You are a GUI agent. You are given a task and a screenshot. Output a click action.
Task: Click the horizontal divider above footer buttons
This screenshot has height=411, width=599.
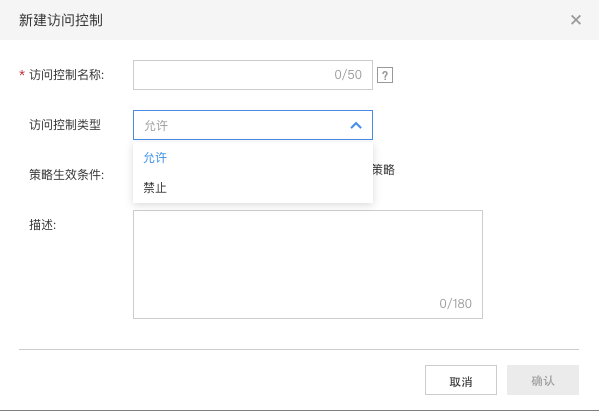299,349
